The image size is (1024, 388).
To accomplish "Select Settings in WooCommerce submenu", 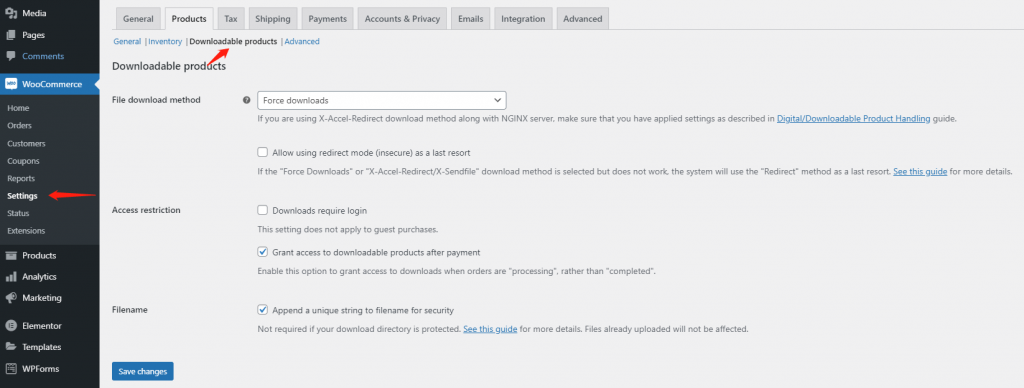I will coord(22,195).
